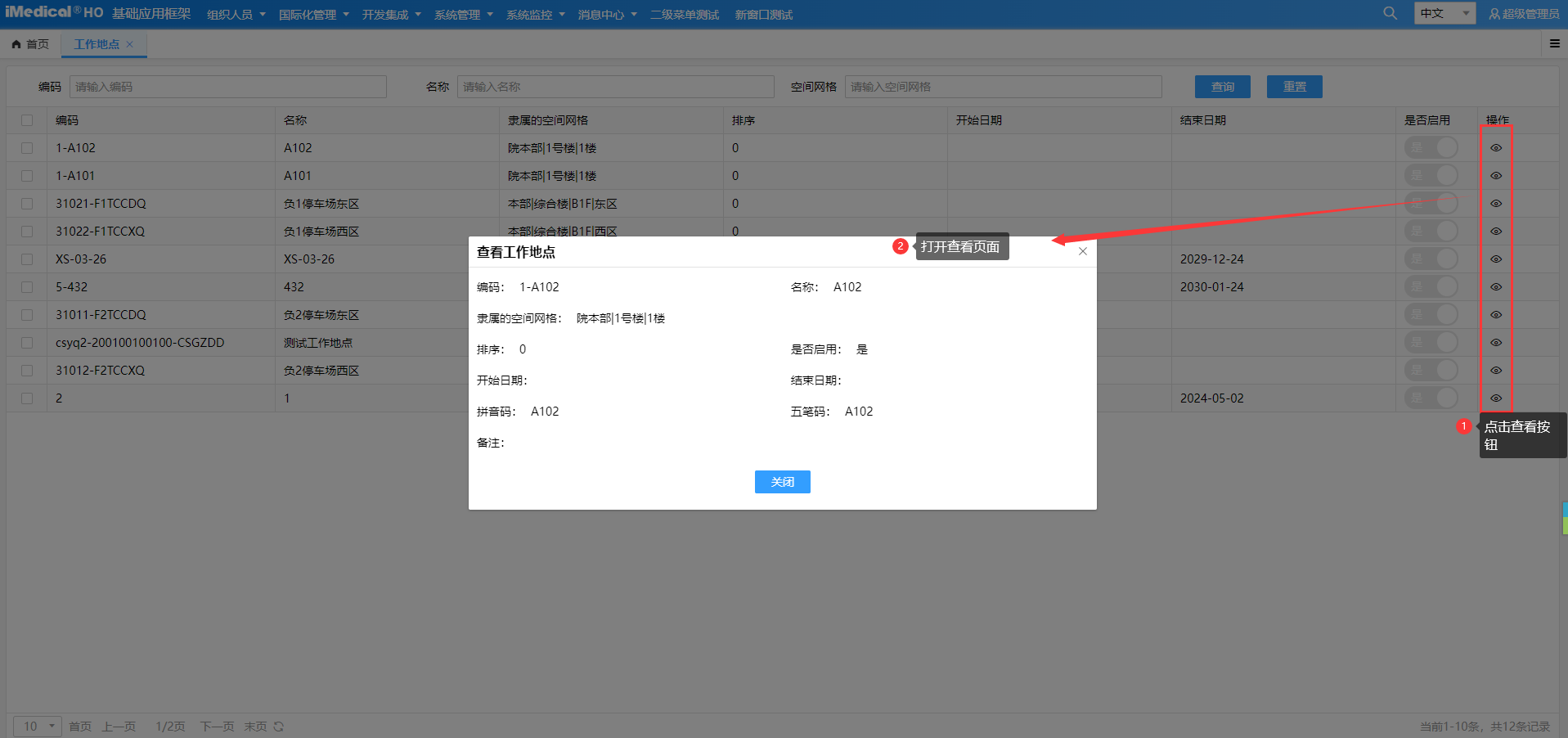Click the 关闭 button in the dialog
Viewport: 1568px width, 738px height.
pos(782,482)
